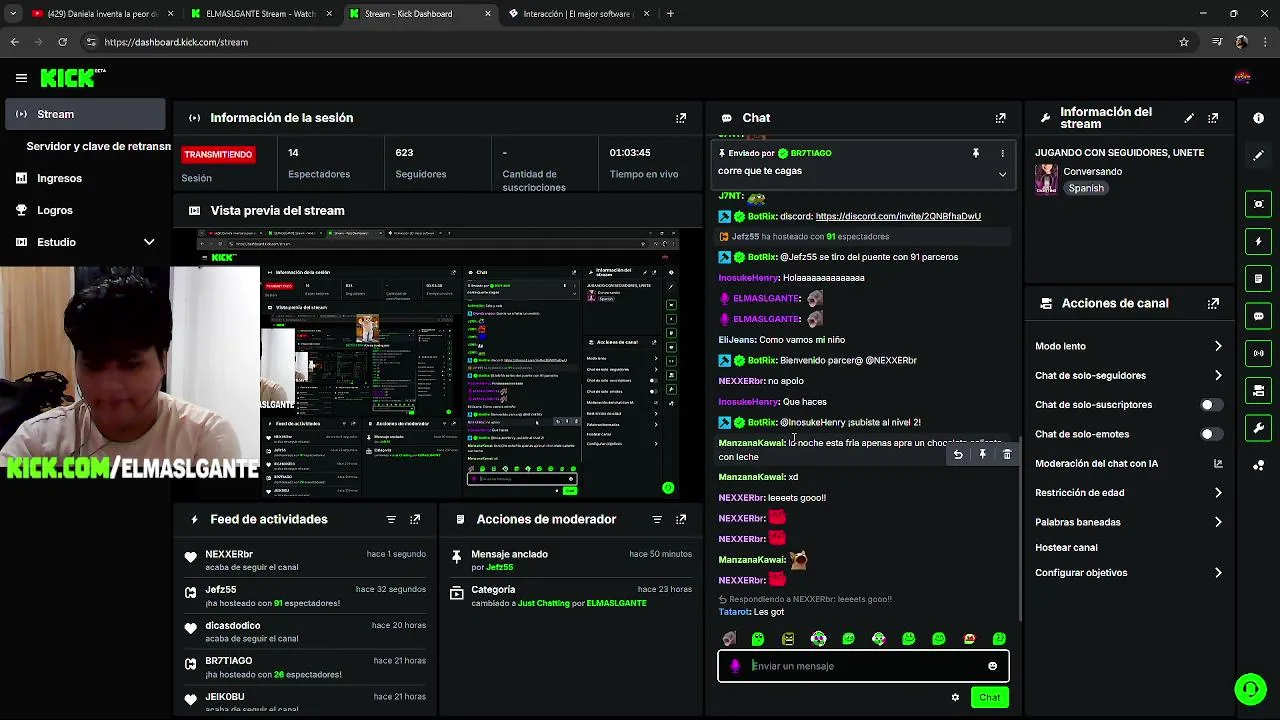Open Moderación del chat con IA
The width and height of the screenshot is (1280, 720).
[x=1096, y=463]
